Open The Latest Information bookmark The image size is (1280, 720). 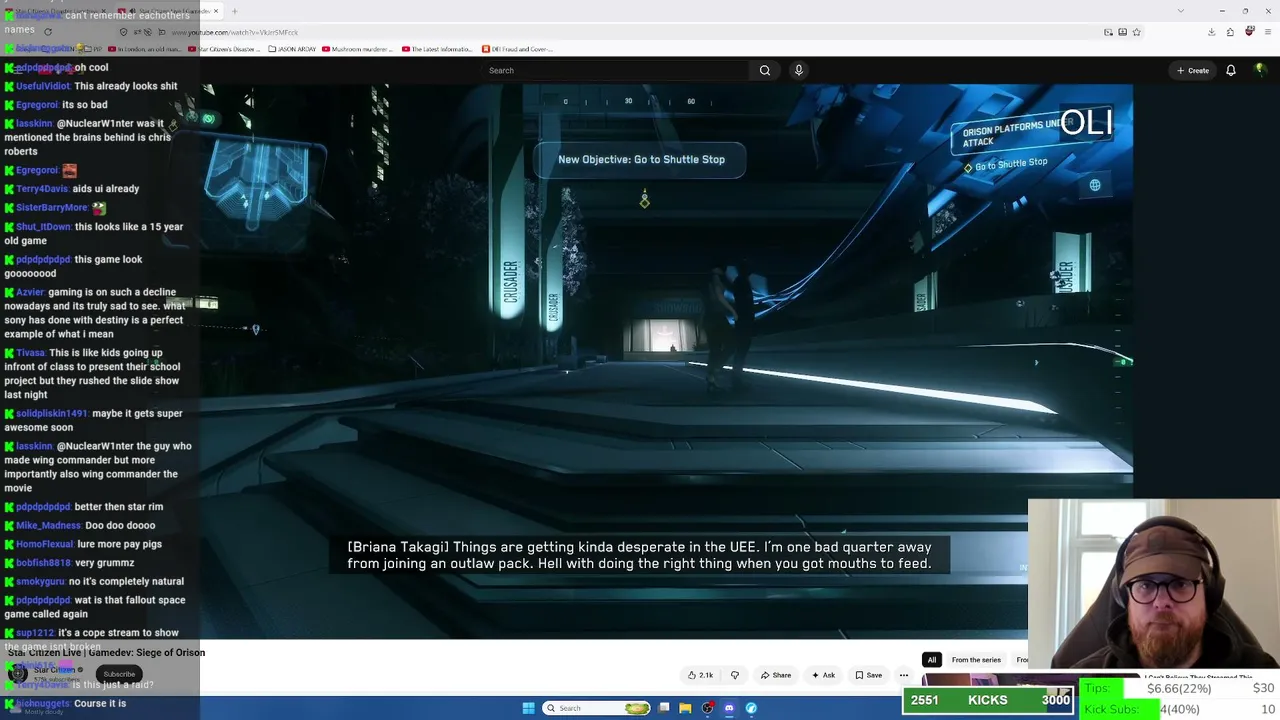437,49
